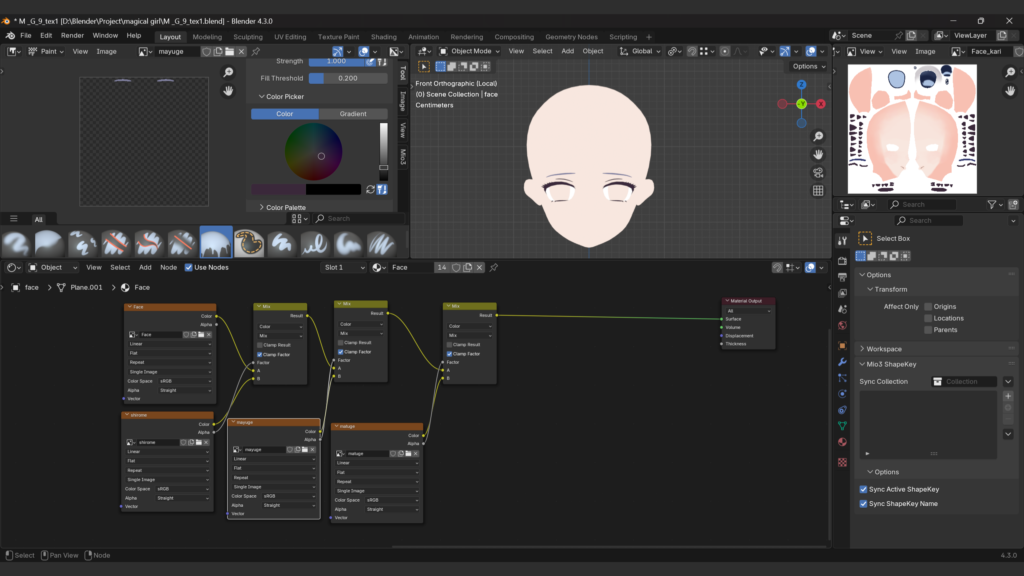Open the Render menu
The height and width of the screenshot is (576, 1024).
coord(72,36)
